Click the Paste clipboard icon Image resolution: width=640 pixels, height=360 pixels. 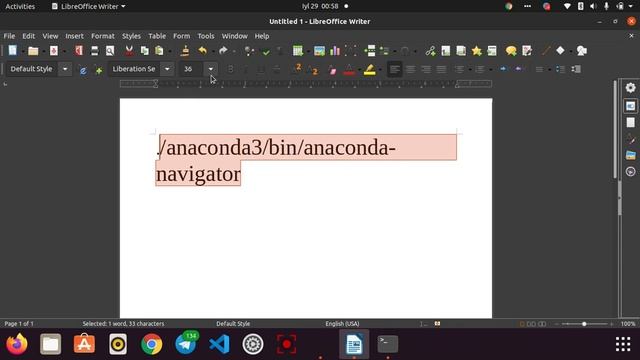tap(159, 51)
